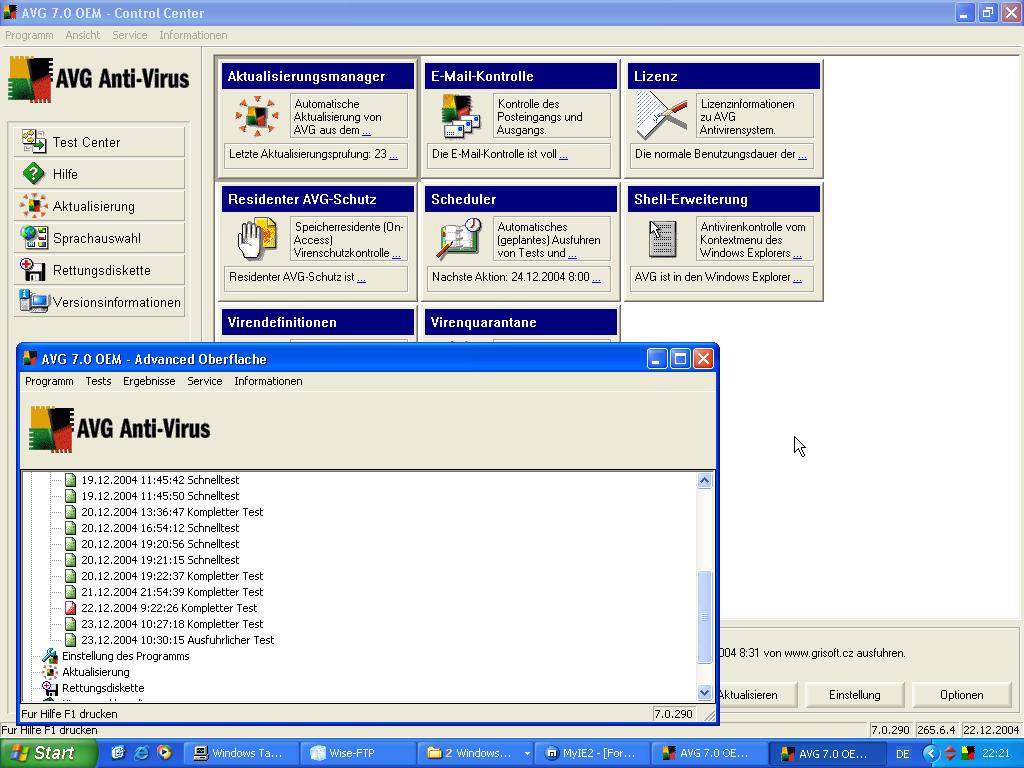Select the Virendefinitionen panel header

pos(317,322)
